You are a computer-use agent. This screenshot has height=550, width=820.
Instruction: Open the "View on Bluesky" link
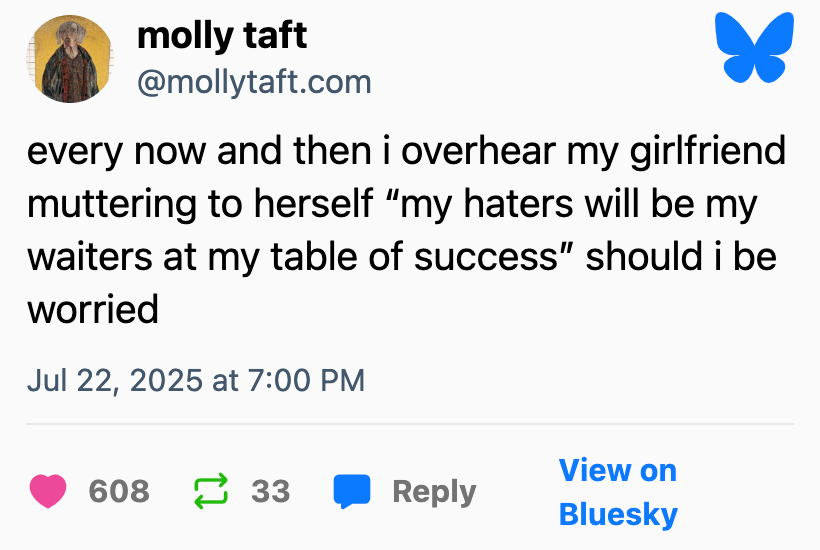pos(617,492)
